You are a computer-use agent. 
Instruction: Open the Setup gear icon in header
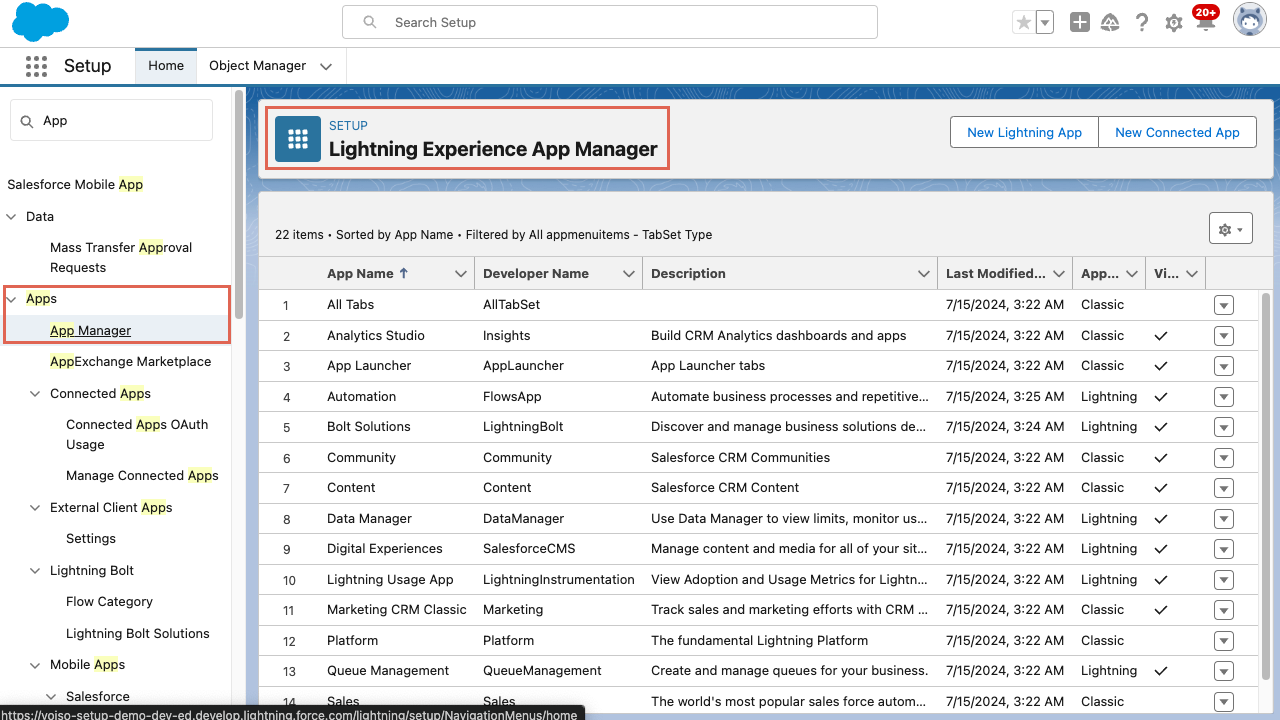[1174, 22]
